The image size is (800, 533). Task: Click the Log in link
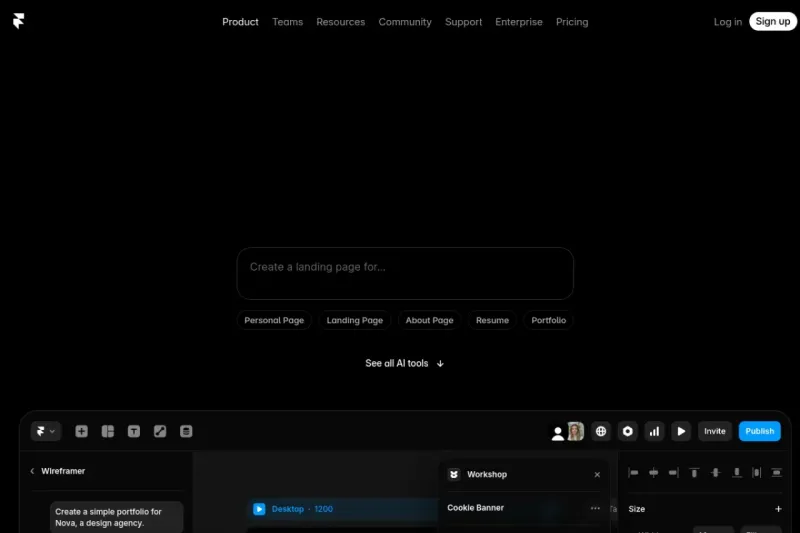[728, 22]
